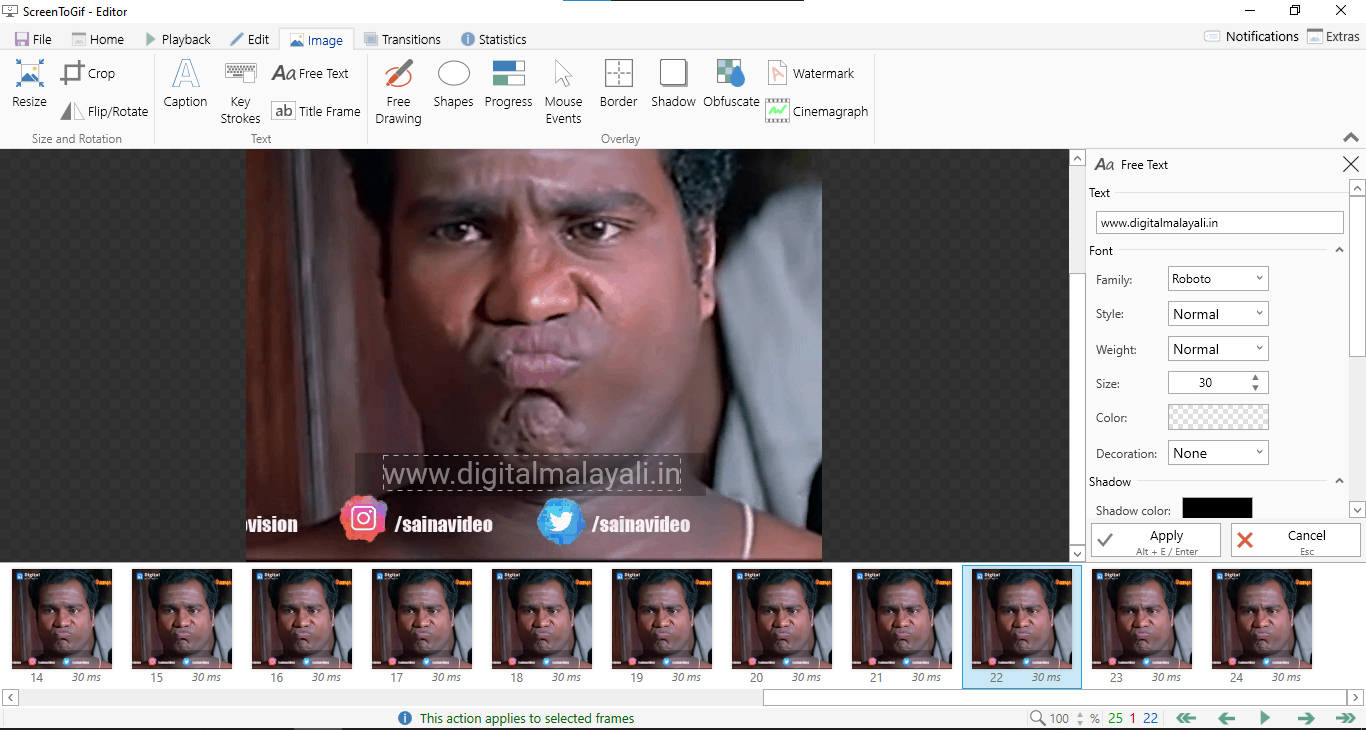This screenshot has height=730, width=1366.
Task: Open the font Weight dropdown
Action: click(x=1218, y=349)
